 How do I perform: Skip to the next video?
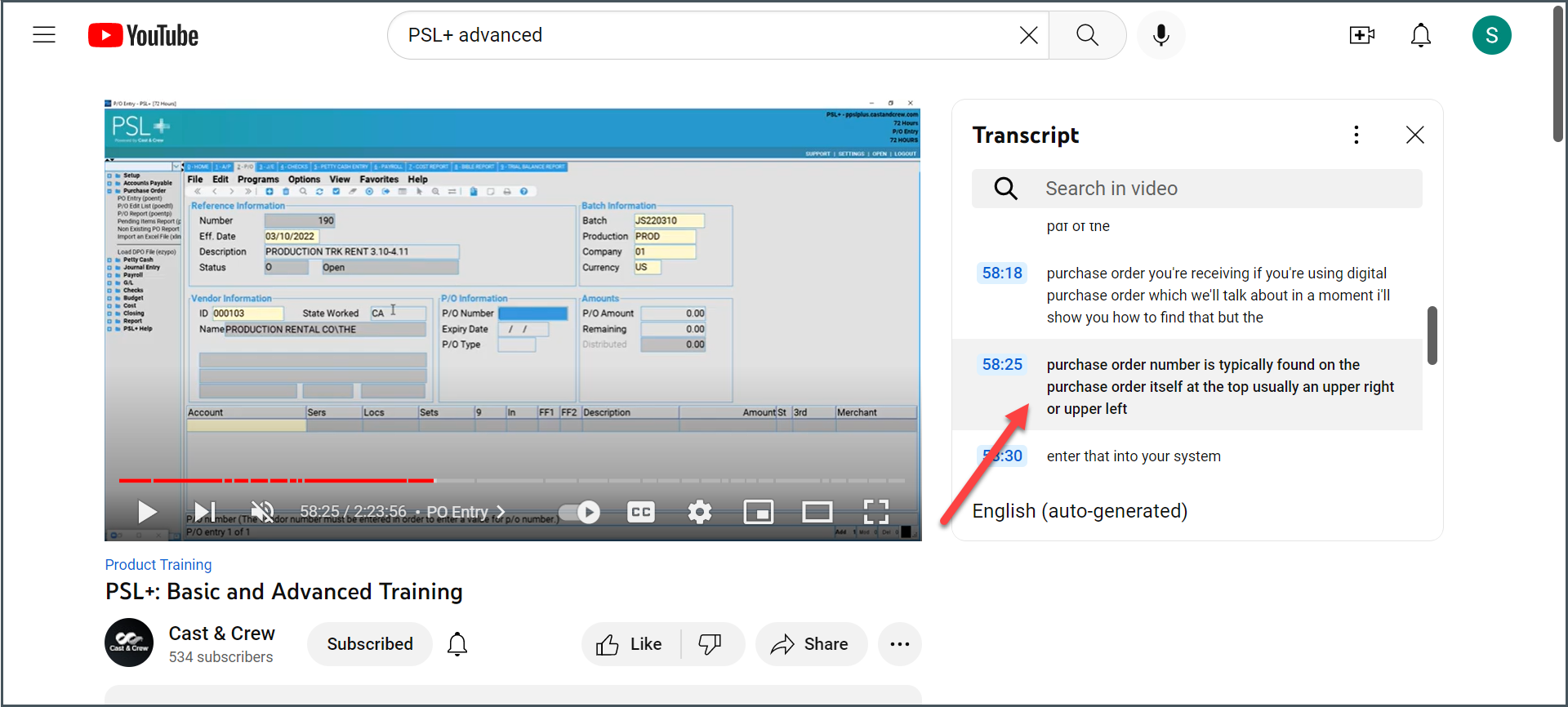point(204,512)
